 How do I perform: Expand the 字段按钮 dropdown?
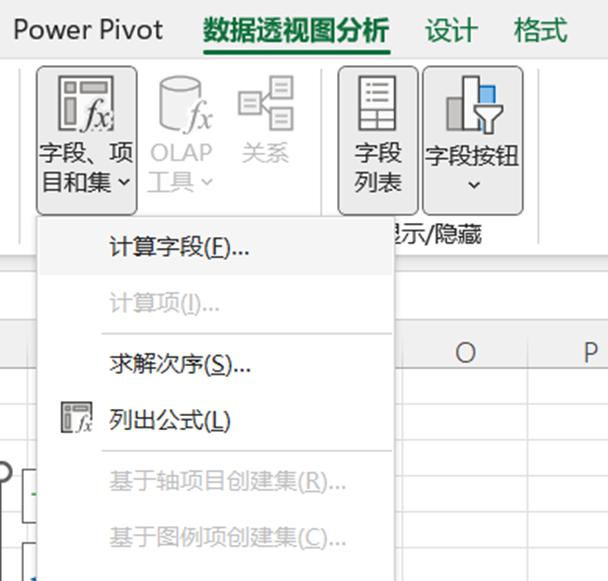[x=472, y=140]
